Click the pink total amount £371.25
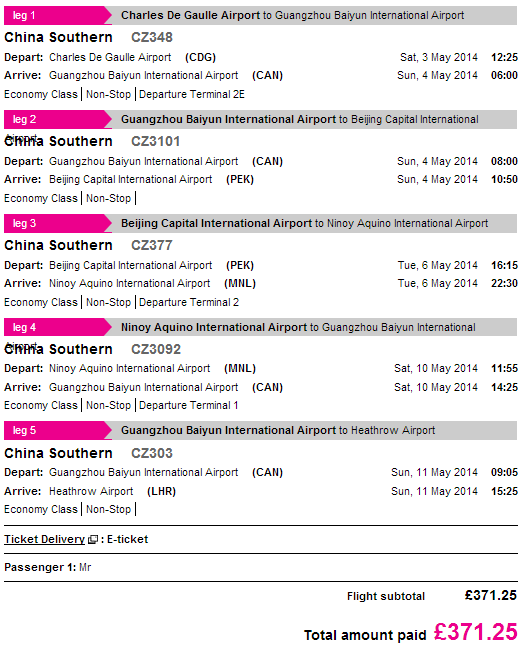 (x=475, y=632)
